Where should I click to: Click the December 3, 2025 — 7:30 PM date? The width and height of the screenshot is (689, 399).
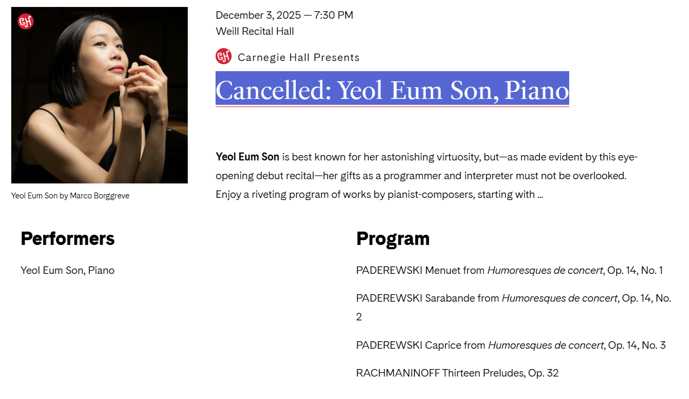pyautogui.click(x=284, y=15)
